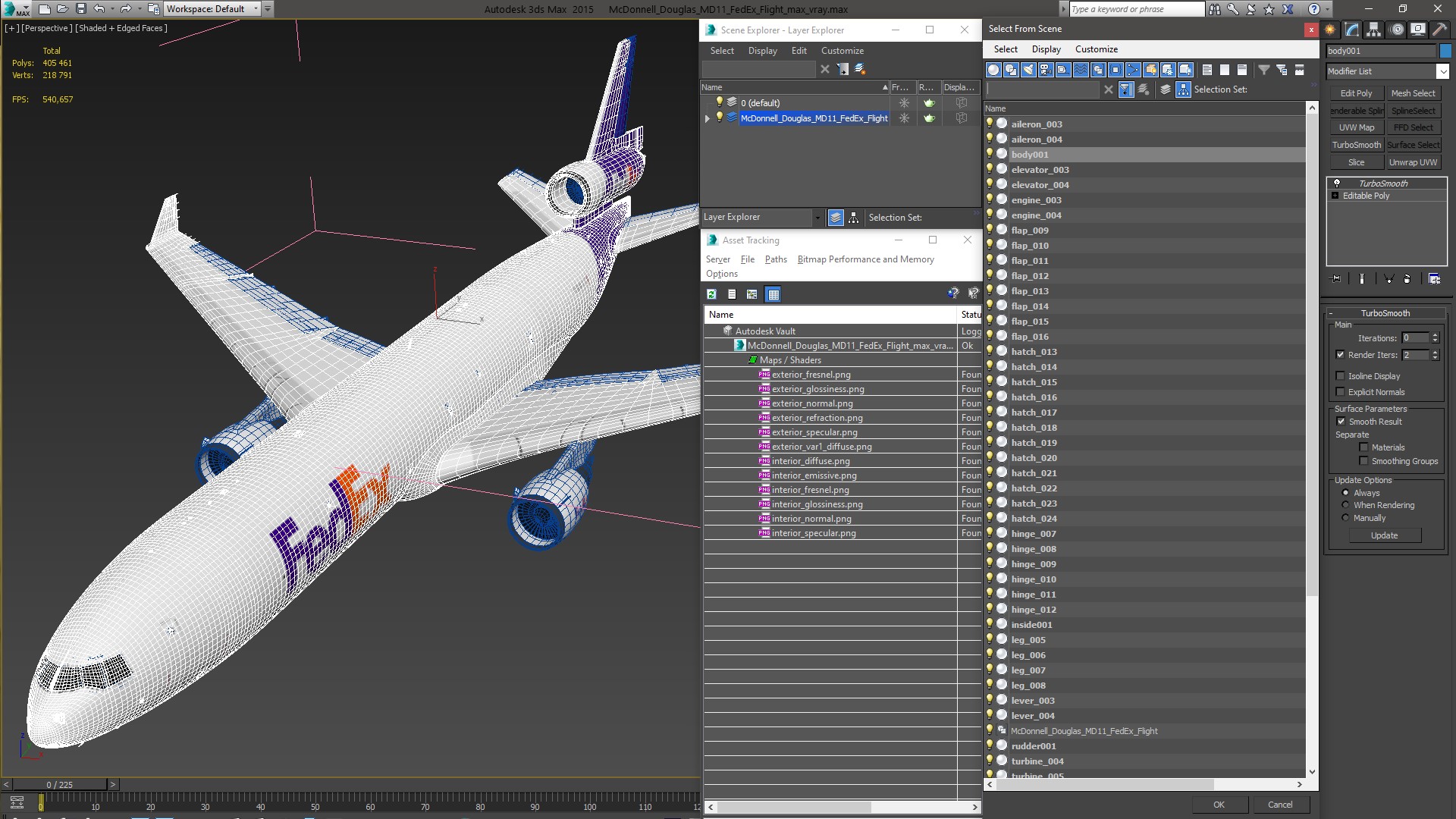Open the Create command panel tab

click(1330, 30)
